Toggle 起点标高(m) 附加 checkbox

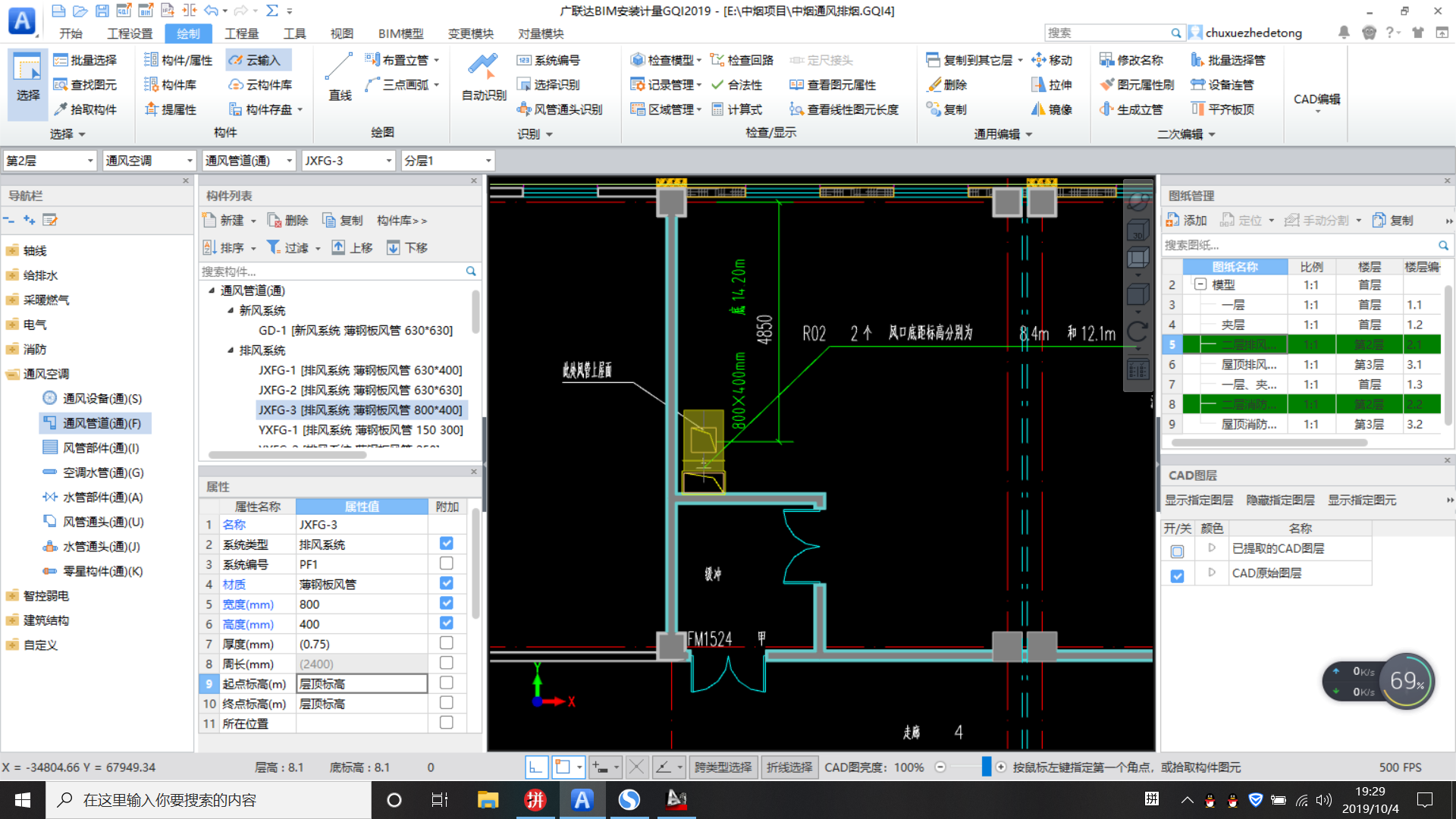[x=447, y=683]
